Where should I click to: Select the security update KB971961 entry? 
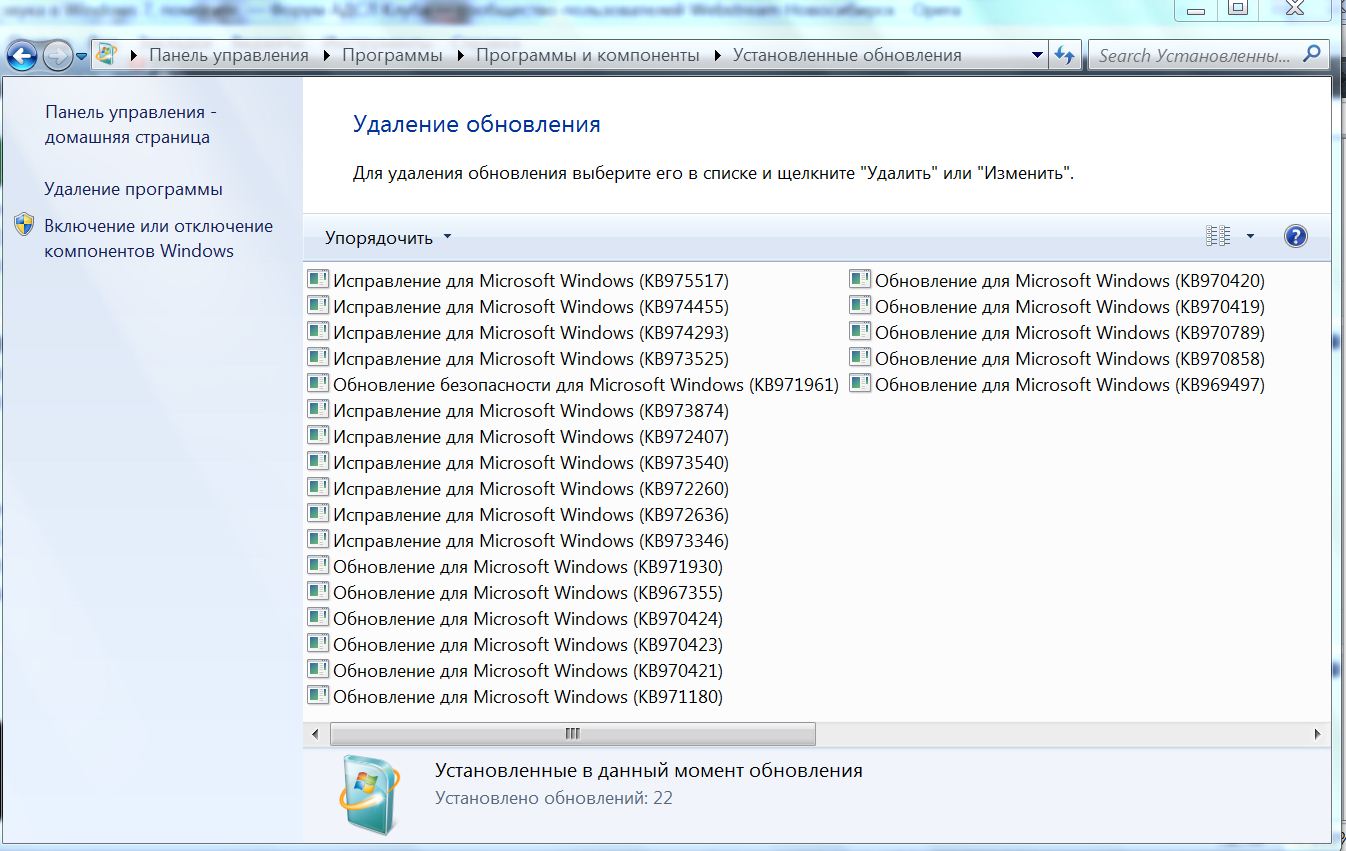point(585,385)
